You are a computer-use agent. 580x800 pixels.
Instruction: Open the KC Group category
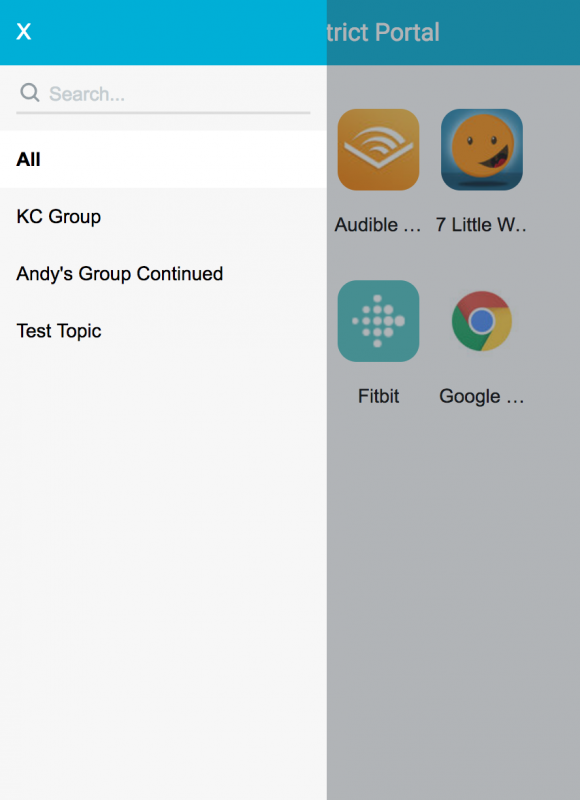163,216
